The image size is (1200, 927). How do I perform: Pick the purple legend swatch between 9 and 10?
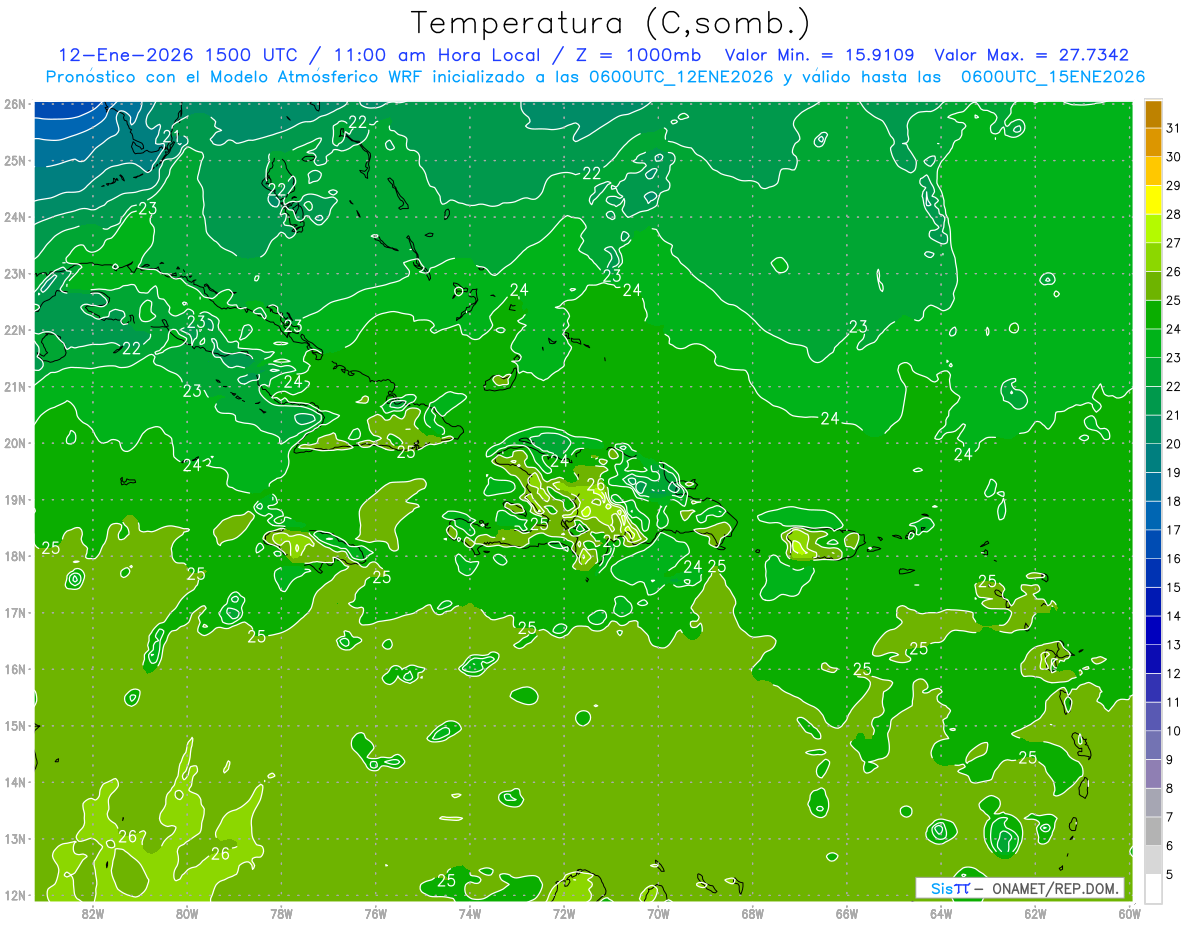[1153, 745]
